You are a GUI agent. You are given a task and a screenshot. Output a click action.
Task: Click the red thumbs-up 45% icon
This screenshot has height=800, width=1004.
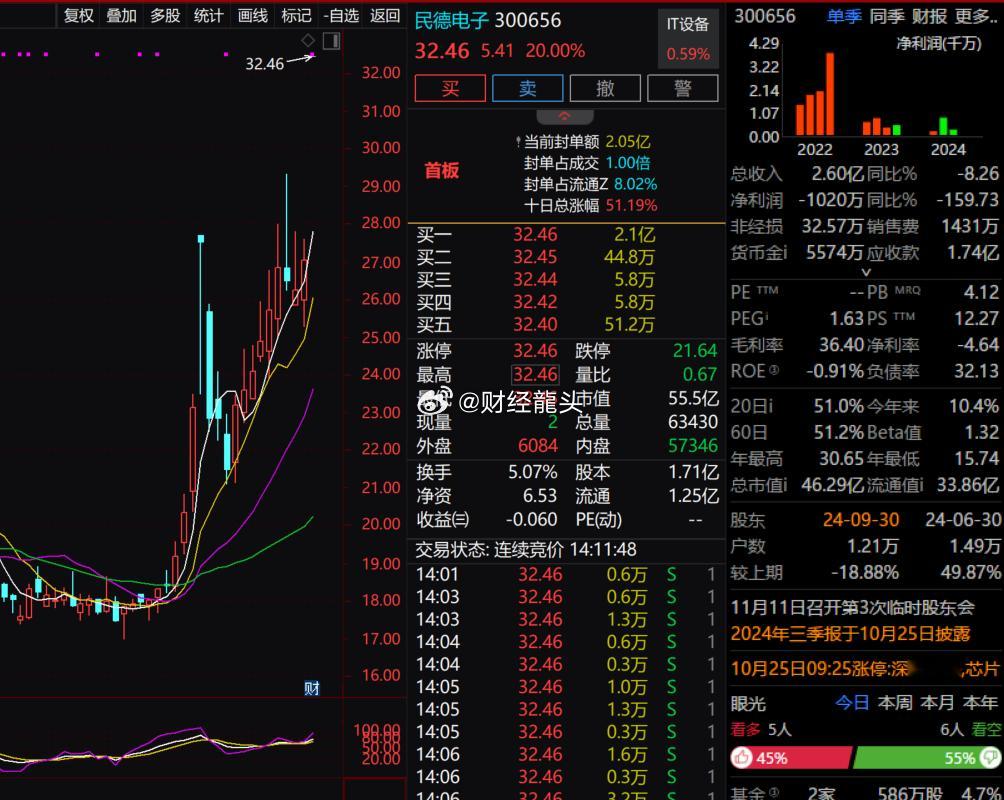pyautogui.click(x=741, y=758)
